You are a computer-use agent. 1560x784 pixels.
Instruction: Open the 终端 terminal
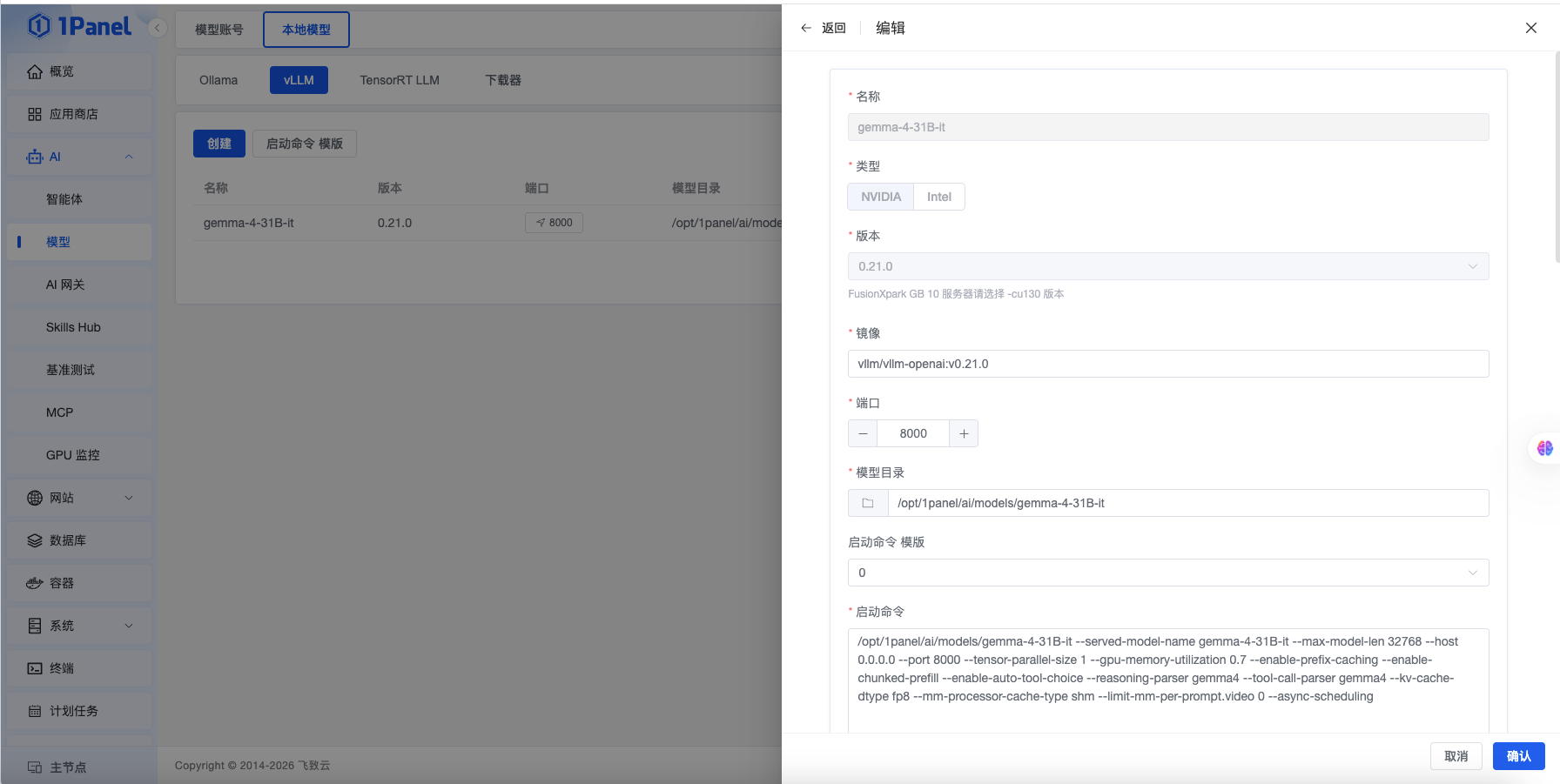[x=79, y=668]
